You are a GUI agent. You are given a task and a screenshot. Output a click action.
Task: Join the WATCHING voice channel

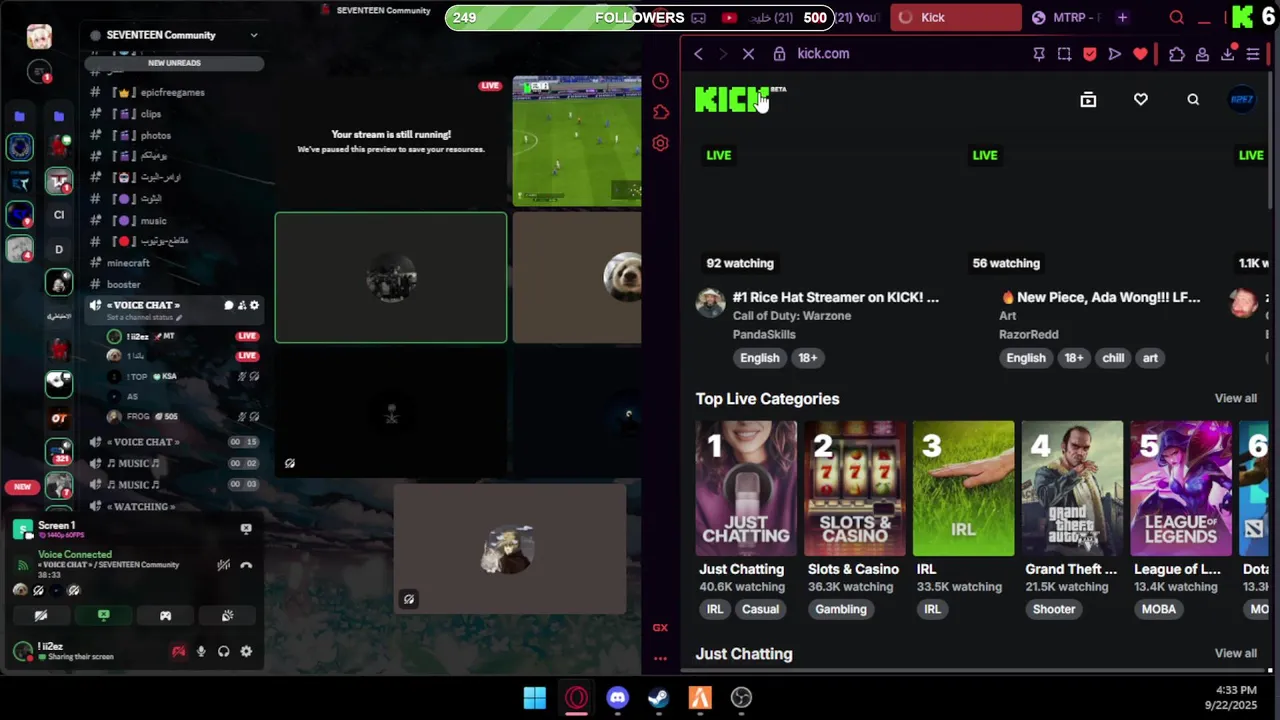[174, 506]
